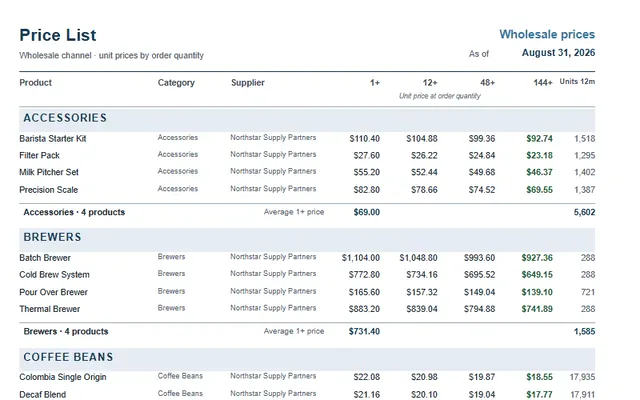Select the Wholesale prices heading
The height and width of the screenshot is (400, 640).
point(547,34)
